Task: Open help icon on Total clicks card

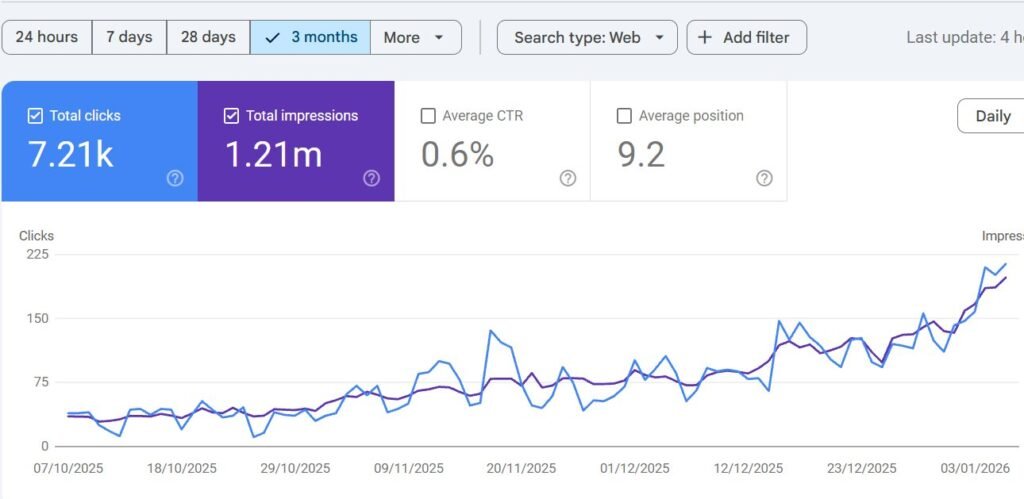Action: click(x=175, y=178)
